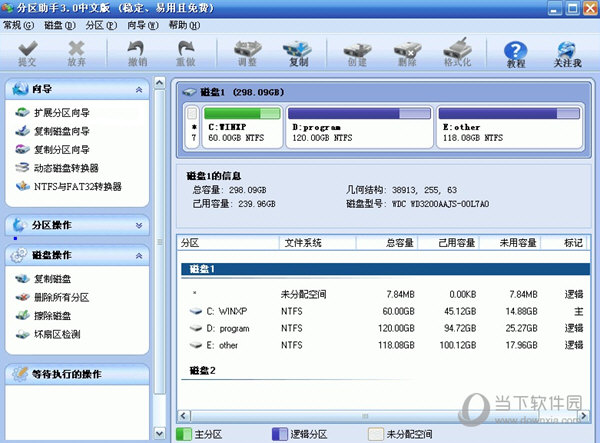
Task: Sort by the 总容量 column header
Action: [387, 243]
